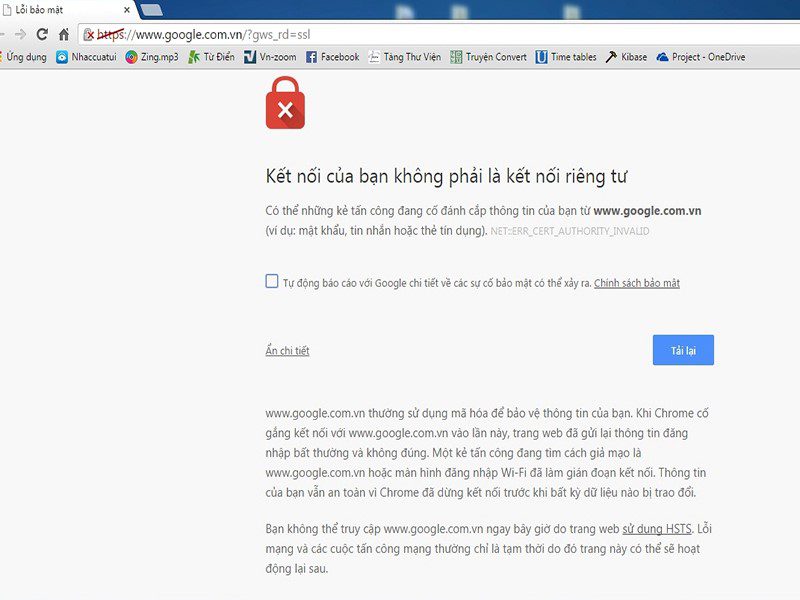800x600 pixels.
Task: Open the Time tables bookmark
Action: (x=566, y=57)
